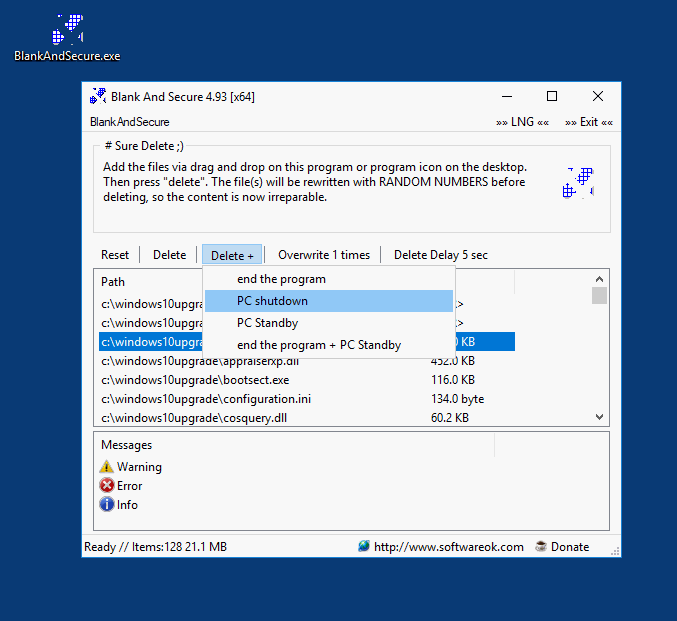Open the Delete + dropdown

coord(232,255)
